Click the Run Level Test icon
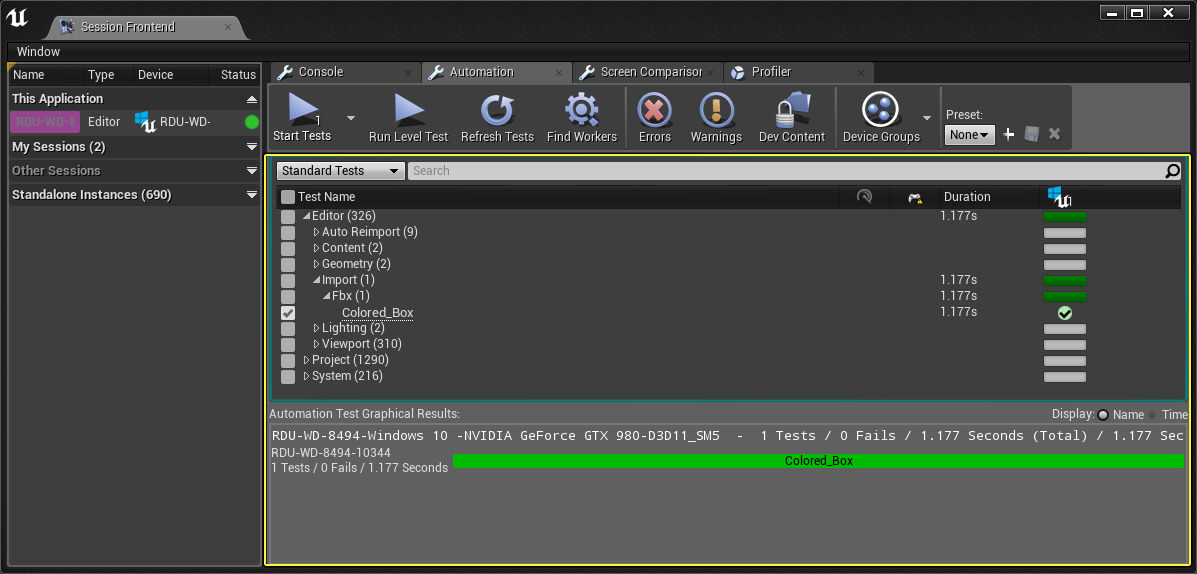The image size is (1197, 574). click(408, 110)
